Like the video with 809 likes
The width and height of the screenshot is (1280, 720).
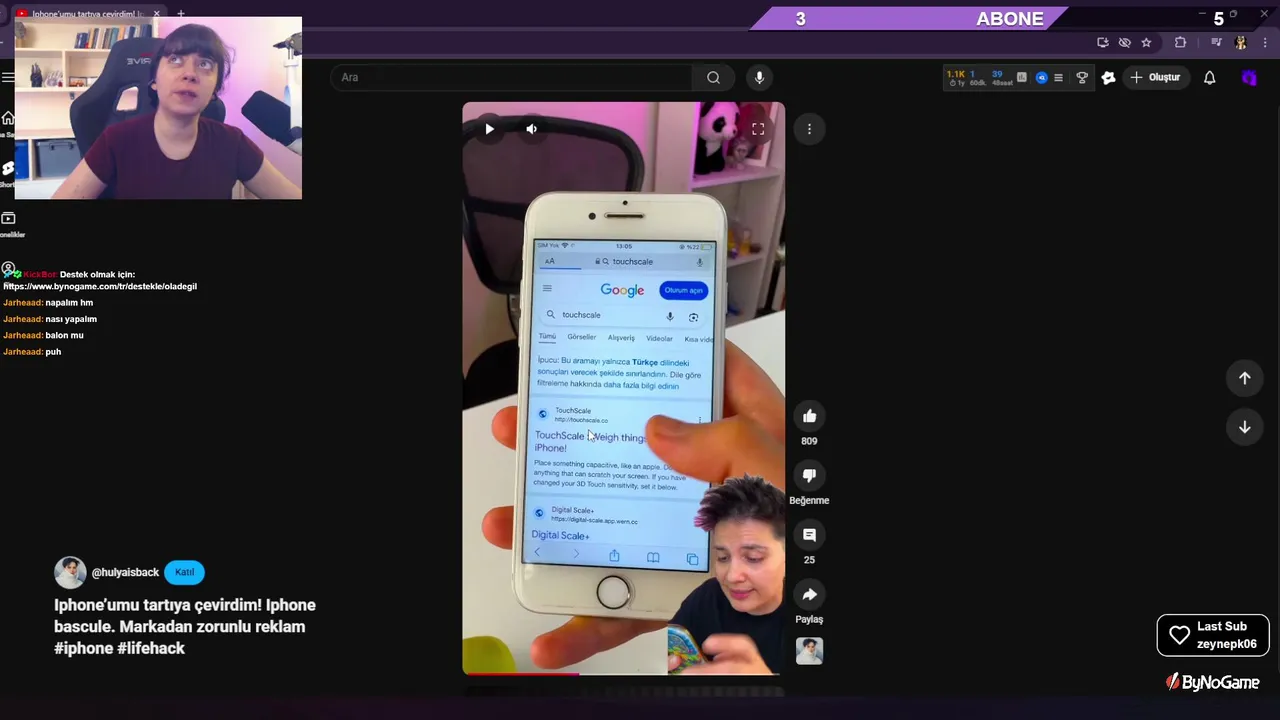click(809, 416)
